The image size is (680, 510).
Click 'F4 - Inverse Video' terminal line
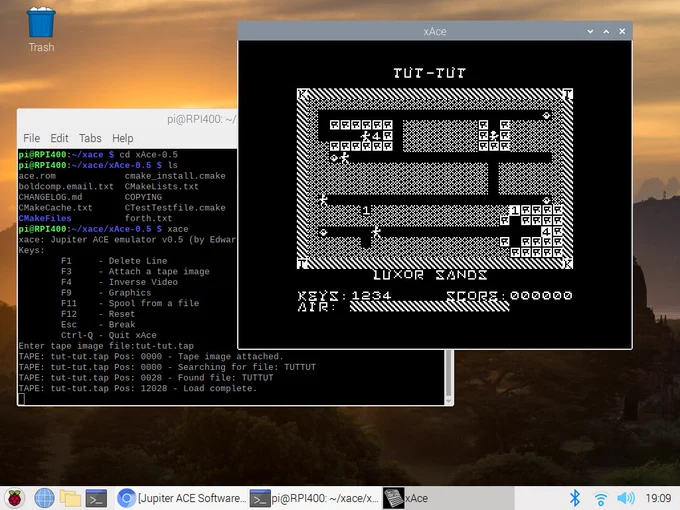(x=119, y=282)
